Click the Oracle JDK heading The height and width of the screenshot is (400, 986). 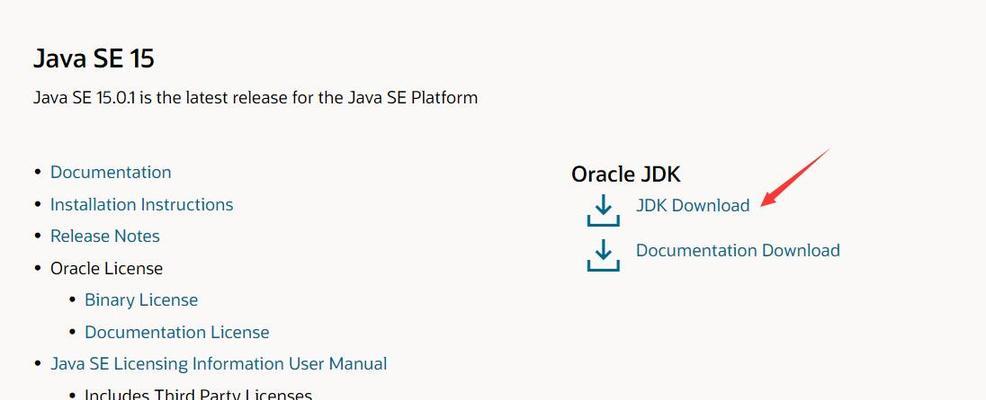(x=626, y=174)
